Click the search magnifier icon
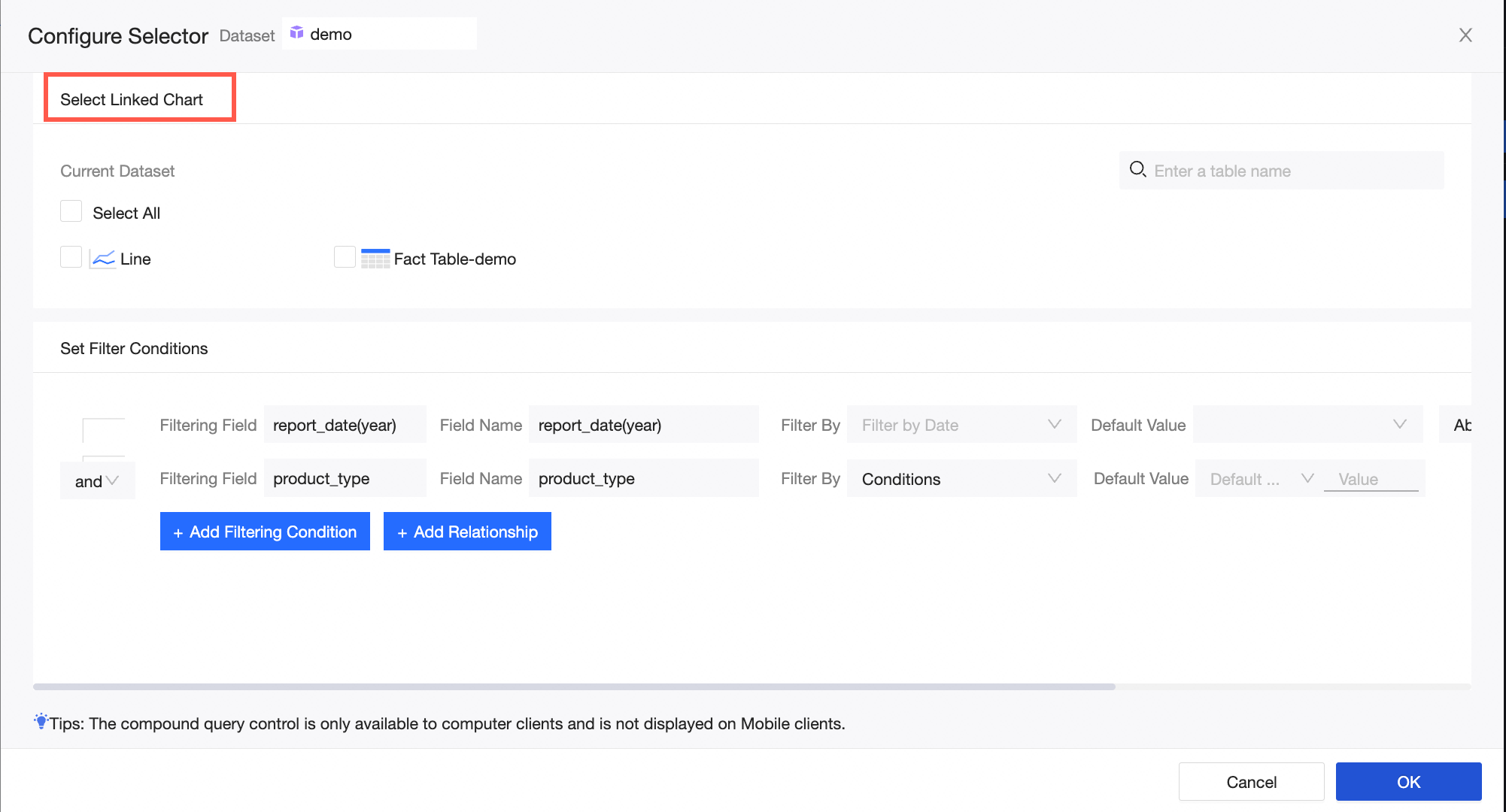Image resolution: width=1506 pixels, height=812 pixels. point(1137,170)
